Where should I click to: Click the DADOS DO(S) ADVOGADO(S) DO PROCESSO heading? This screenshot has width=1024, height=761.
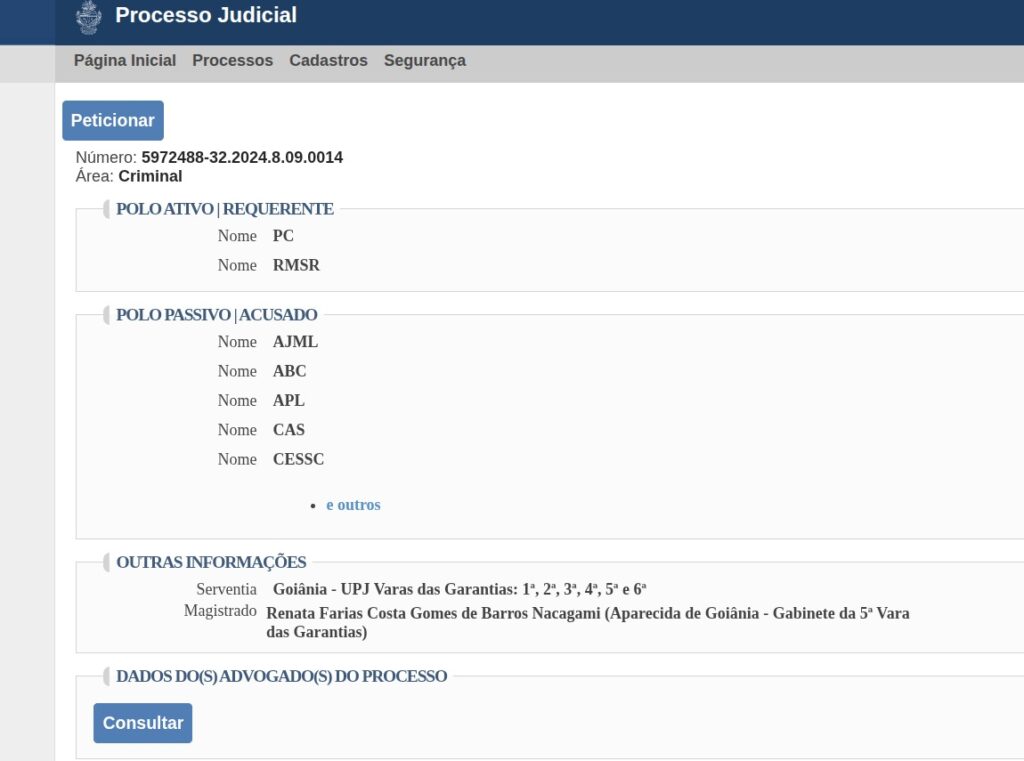[281, 676]
